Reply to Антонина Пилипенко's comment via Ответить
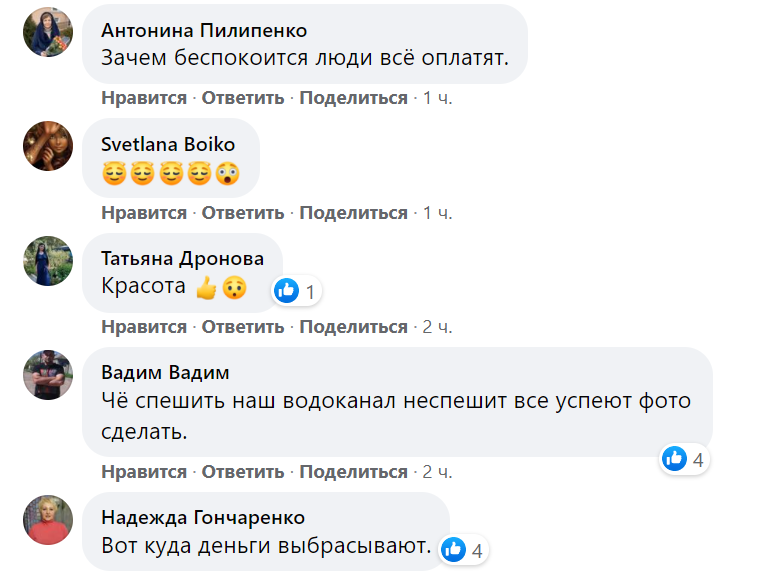 click(243, 98)
